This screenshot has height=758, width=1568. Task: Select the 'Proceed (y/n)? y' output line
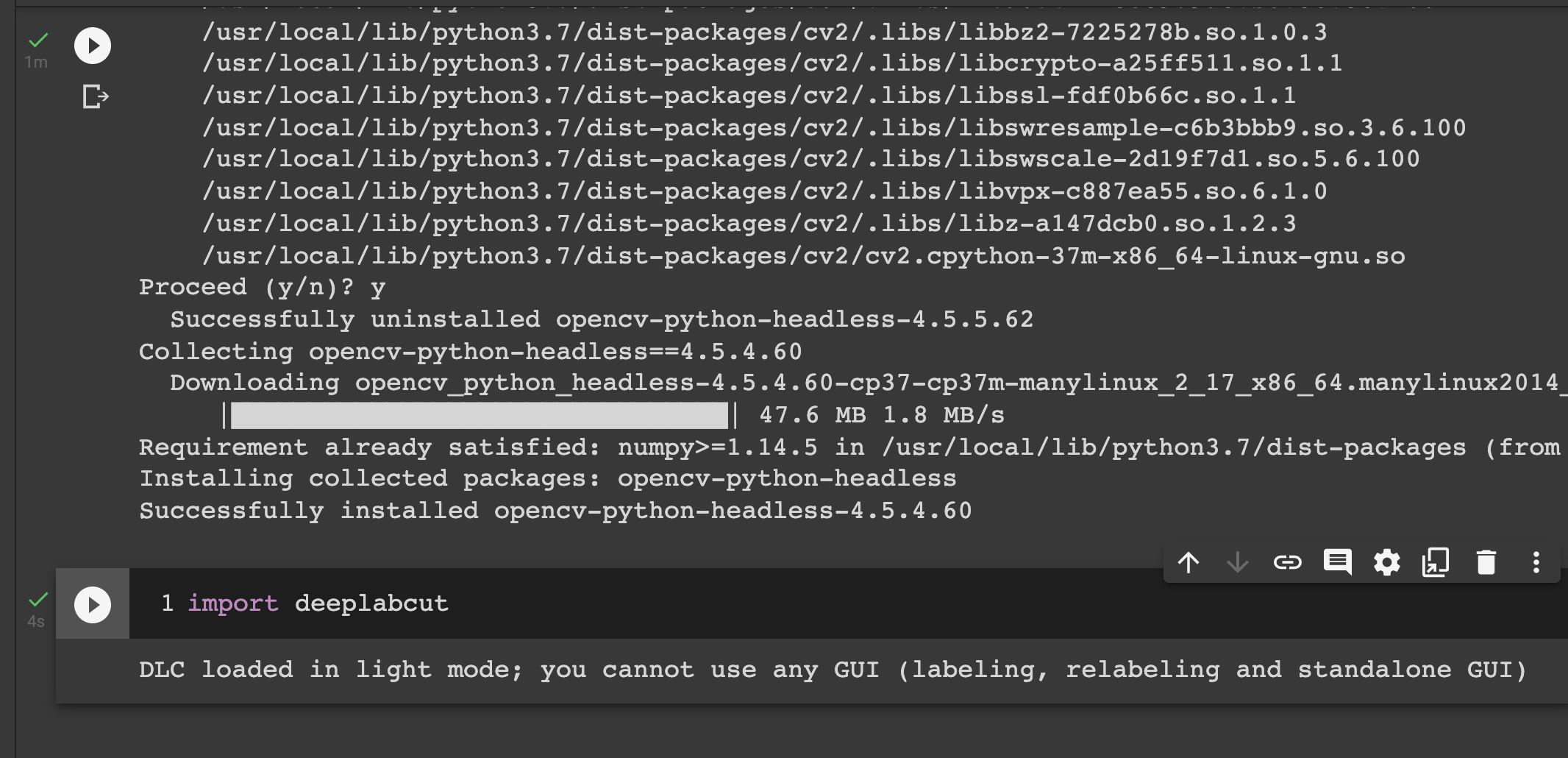263,287
